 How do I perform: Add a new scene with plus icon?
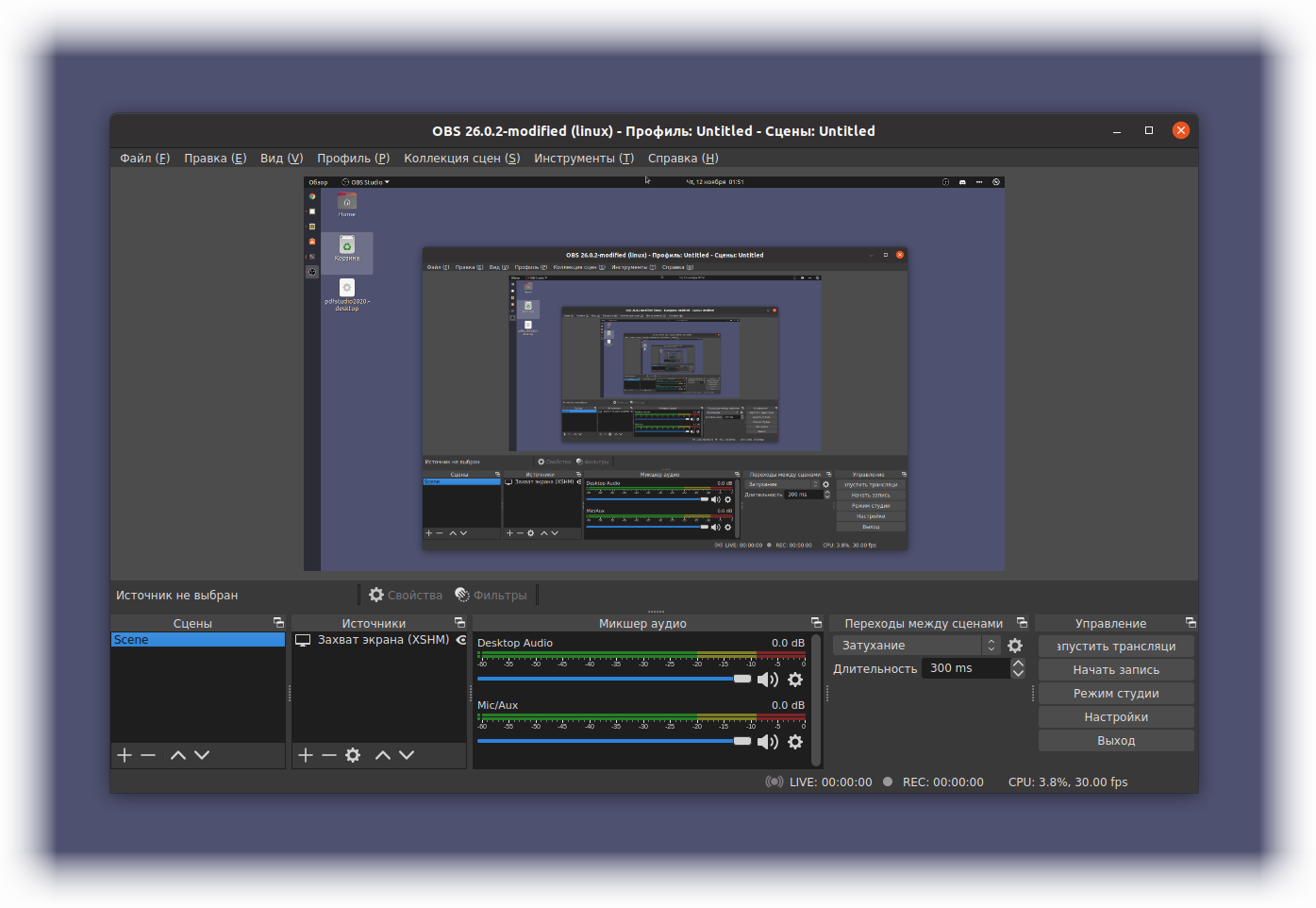[x=125, y=755]
